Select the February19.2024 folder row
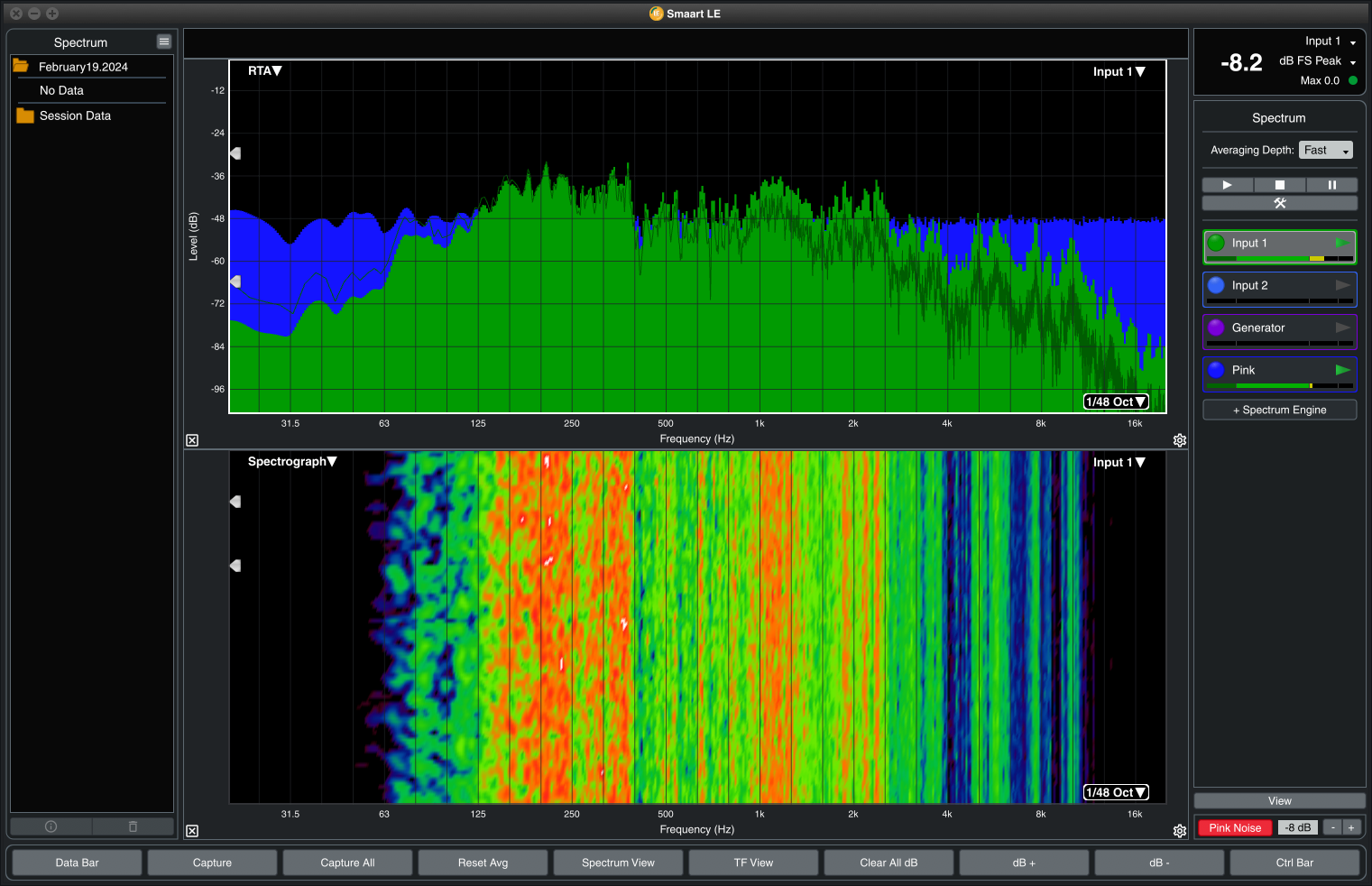Screen dimensions: 1372x886 91,67
